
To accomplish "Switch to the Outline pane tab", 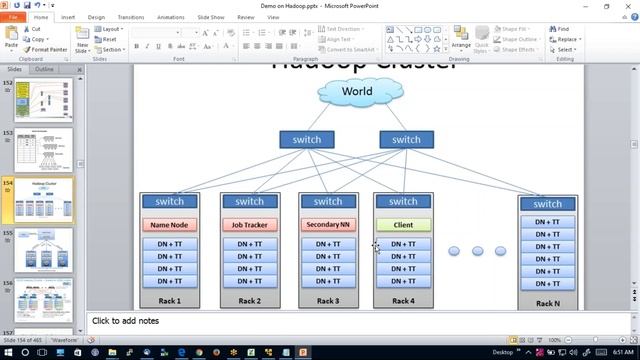I will point(44,69).
